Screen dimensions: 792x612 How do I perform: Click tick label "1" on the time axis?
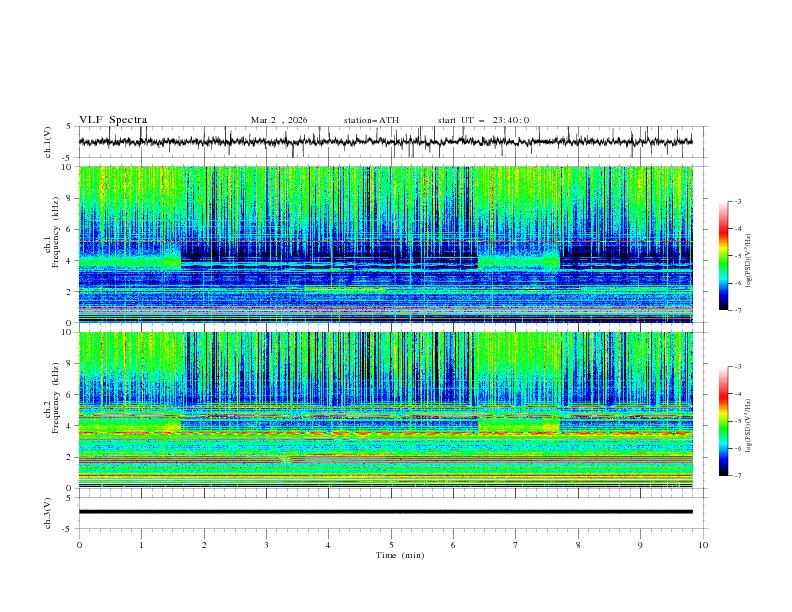(x=141, y=545)
